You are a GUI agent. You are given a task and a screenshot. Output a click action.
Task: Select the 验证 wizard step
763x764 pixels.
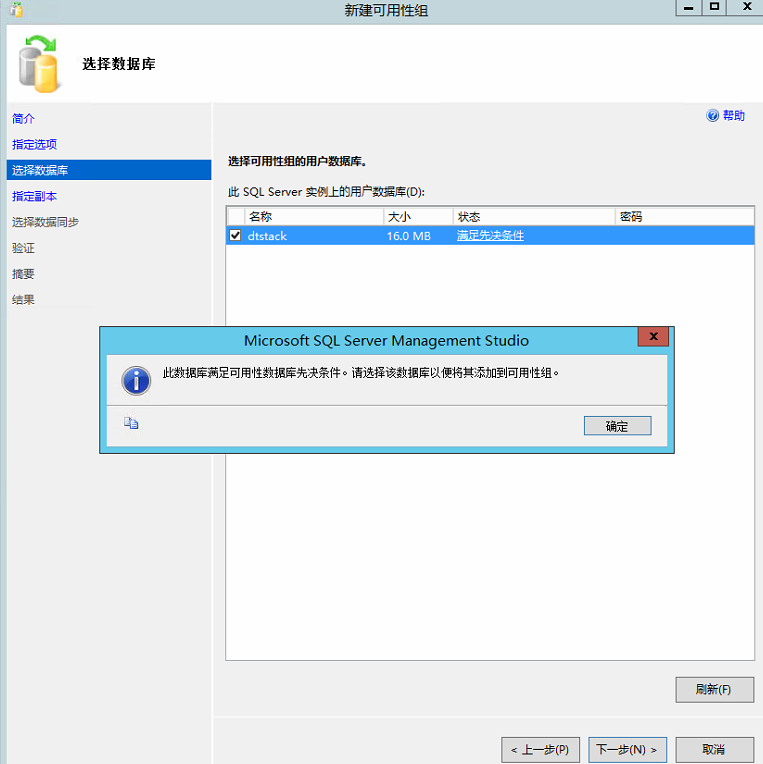[23, 248]
